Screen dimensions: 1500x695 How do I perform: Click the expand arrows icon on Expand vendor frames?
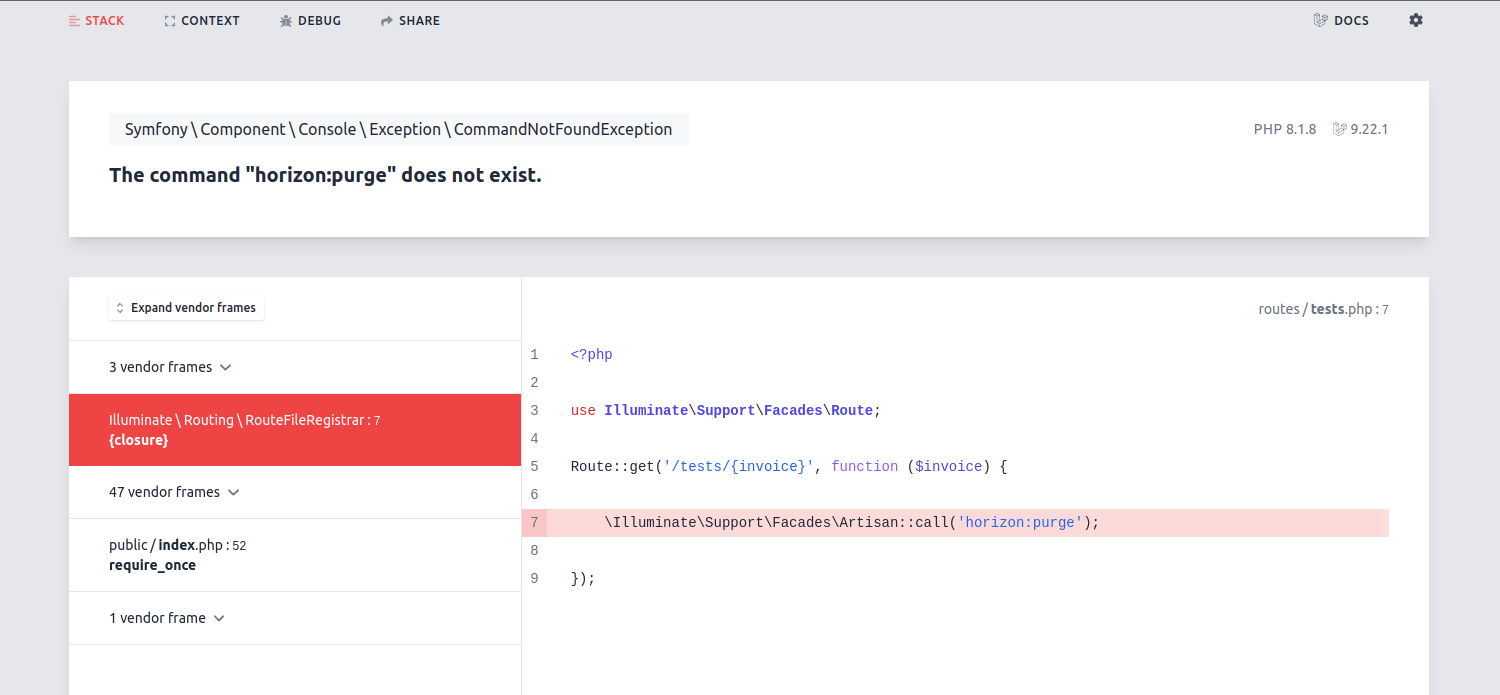tap(119, 308)
